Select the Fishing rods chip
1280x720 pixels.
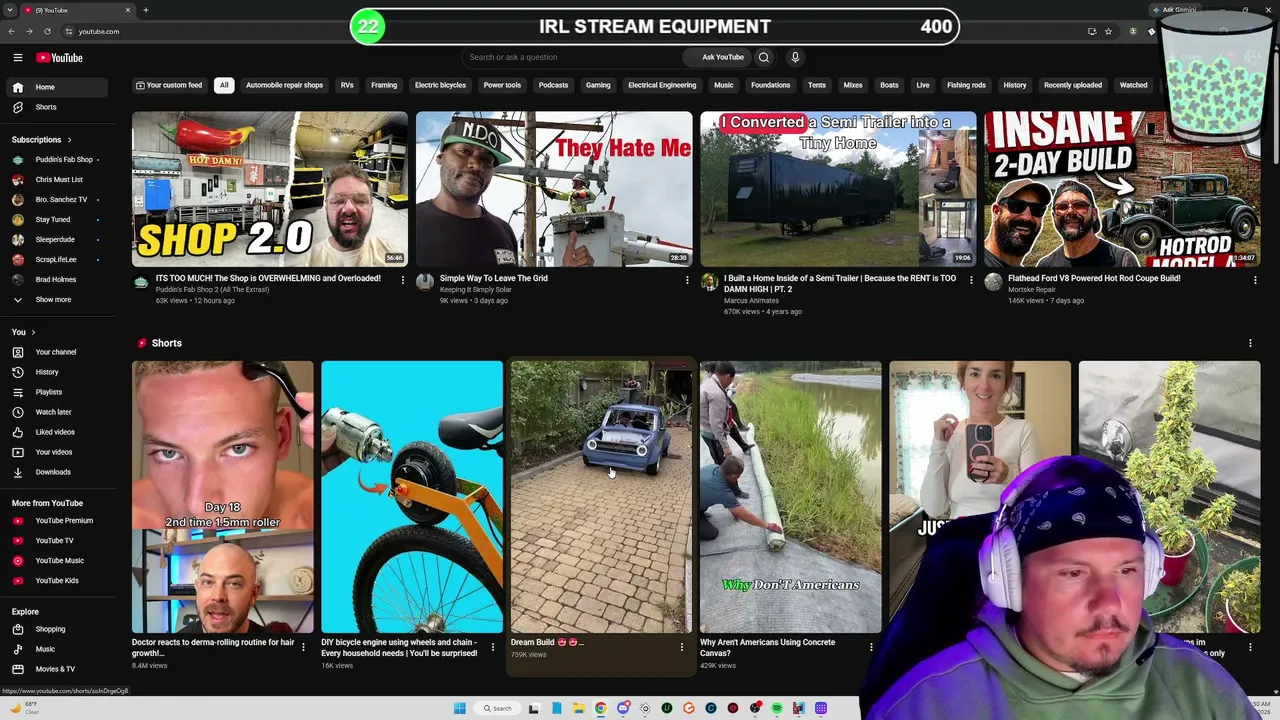point(966,85)
